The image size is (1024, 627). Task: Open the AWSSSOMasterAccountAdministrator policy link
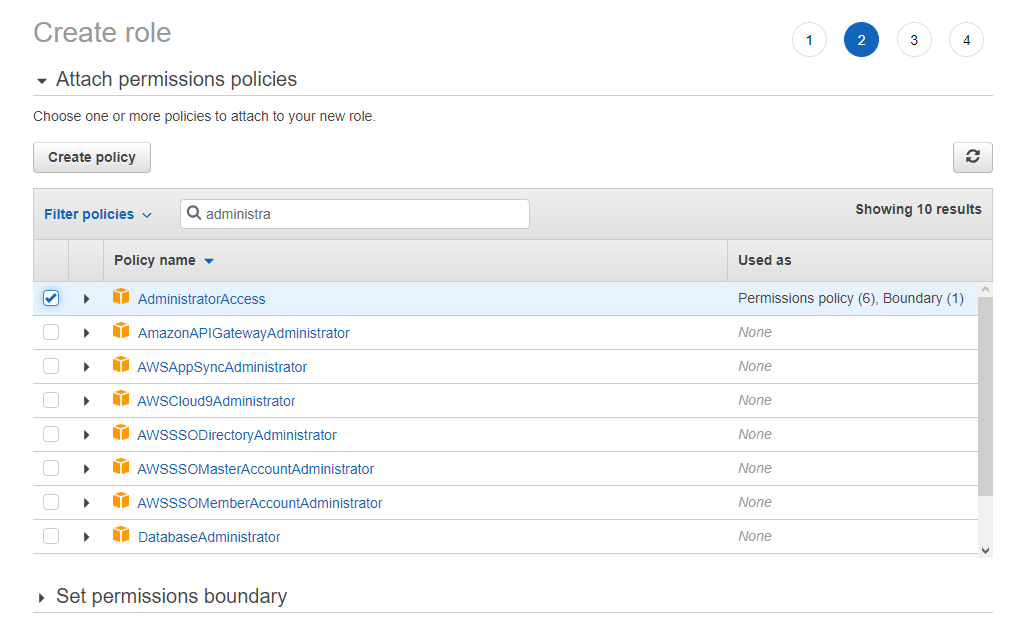click(x=255, y=469)
